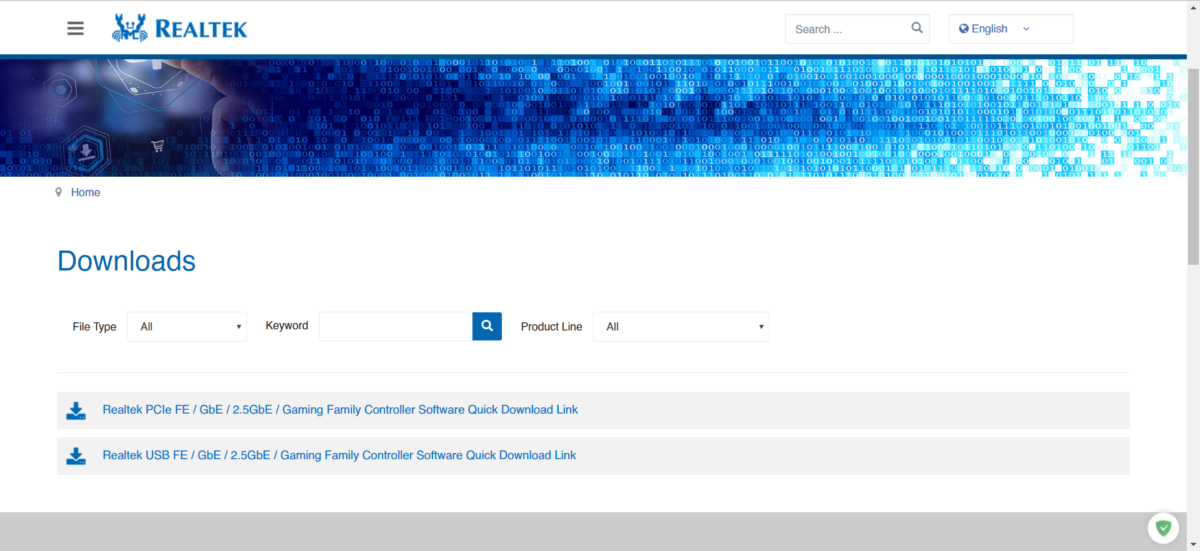
Task: Click the green shield badge icon
Action: click(x=1163, y=527)
